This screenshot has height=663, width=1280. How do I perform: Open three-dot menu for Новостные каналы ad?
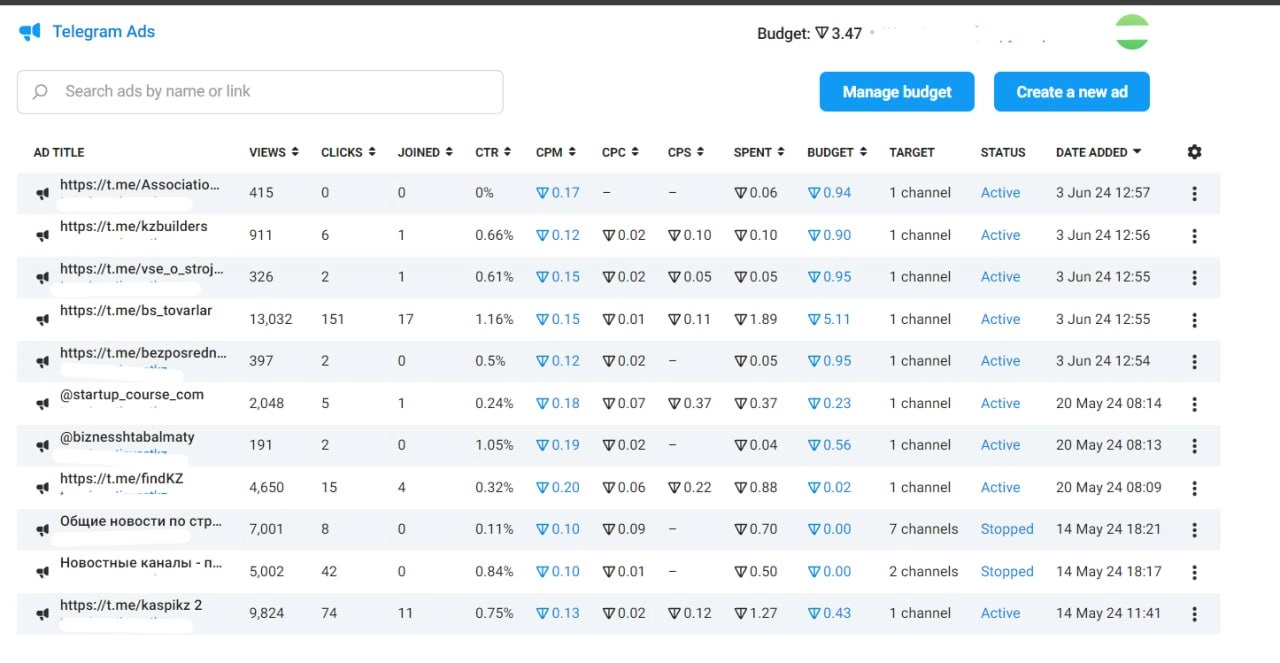pos(1194,572)
